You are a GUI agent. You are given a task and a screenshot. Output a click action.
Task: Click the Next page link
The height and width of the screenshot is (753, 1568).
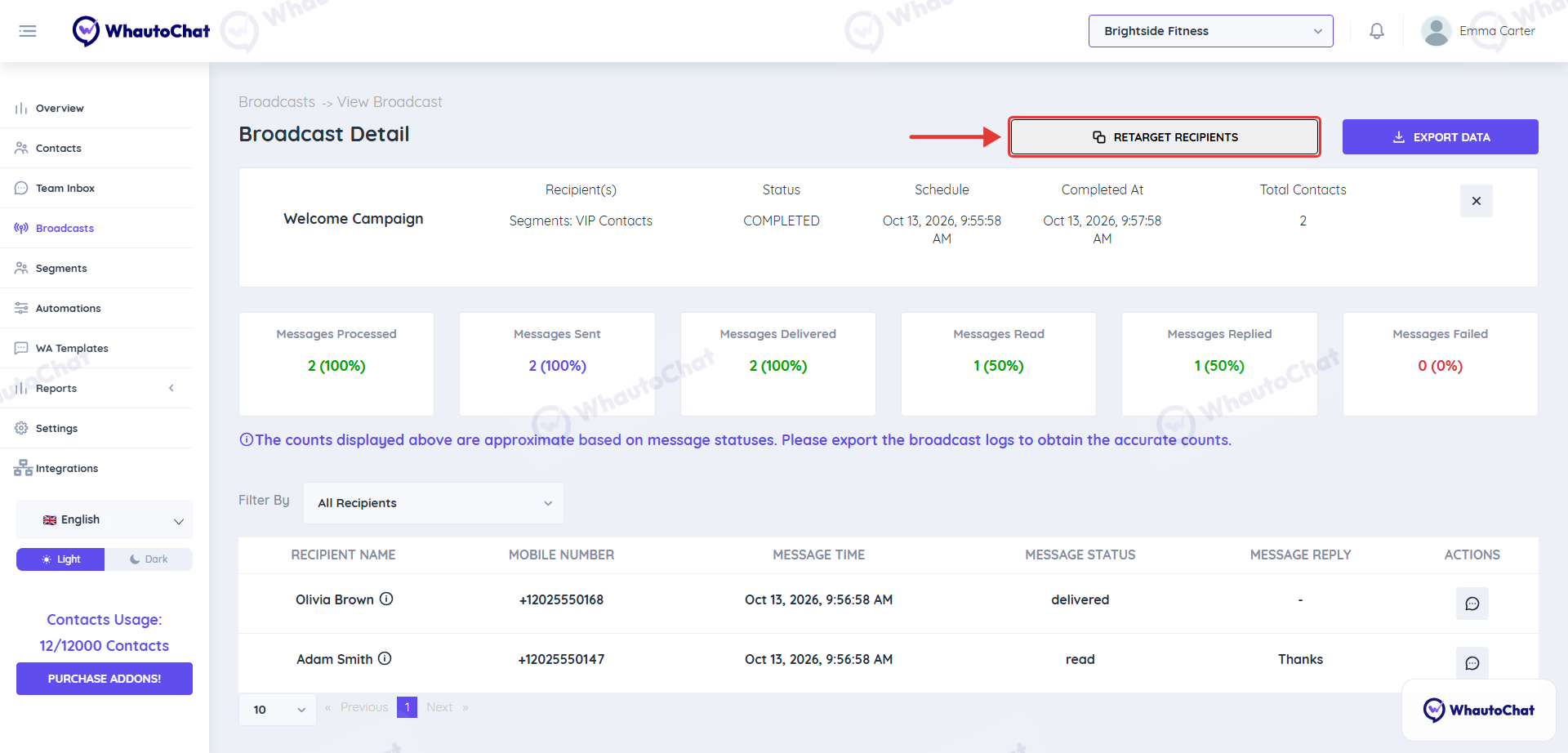click(x=439, y=707)
